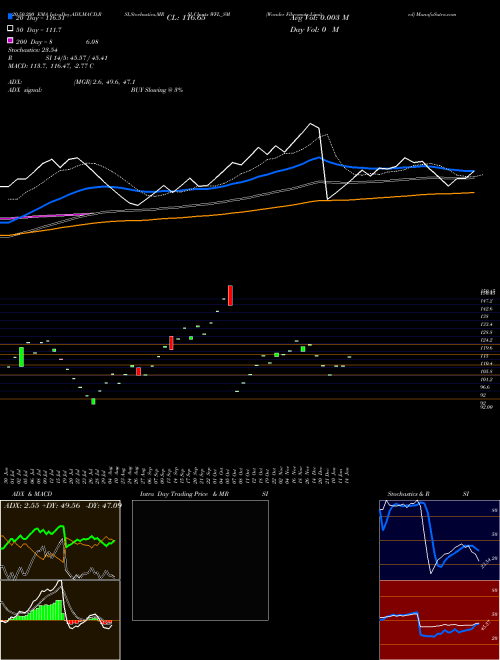
Task: Click the 147.2 price axis label
Action: pyautogui.click(x=486, y=301)
